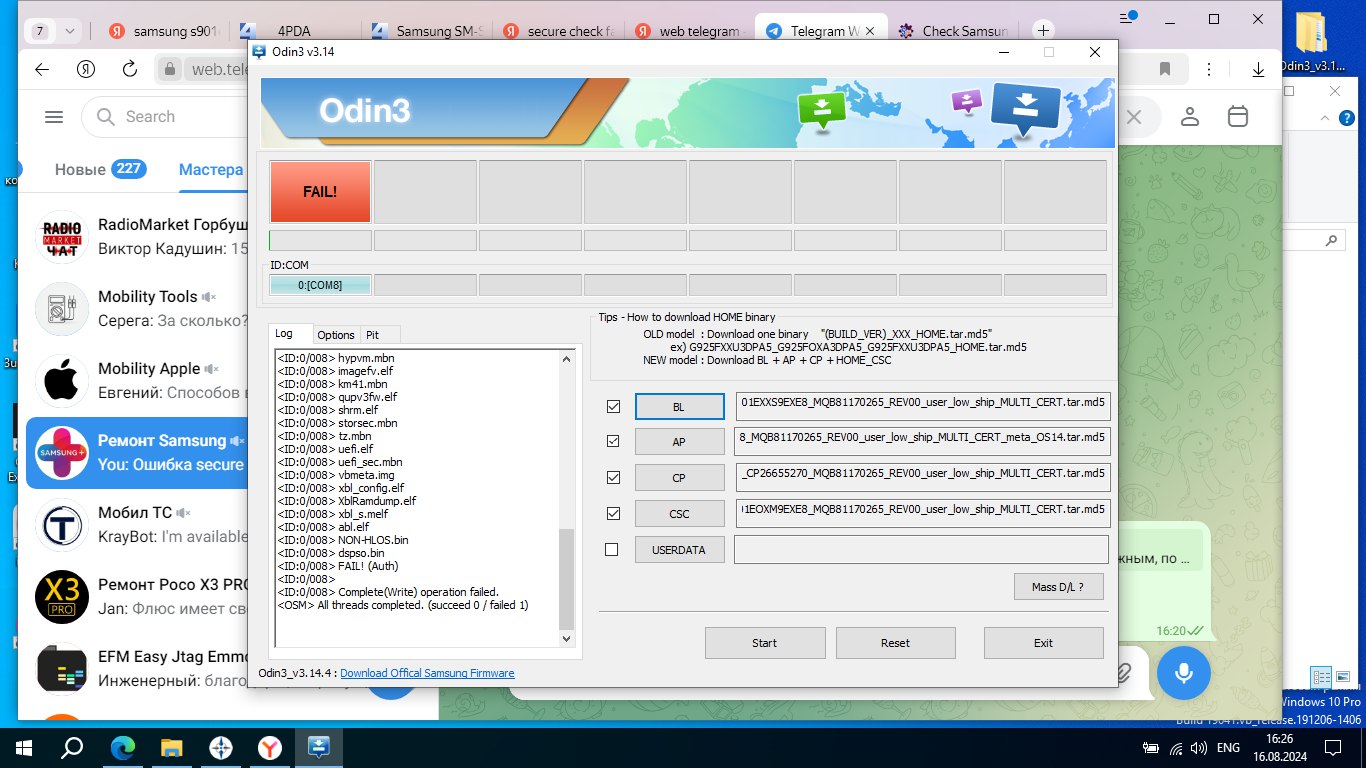Uncheck the CP file checkbox
Image resolution: width=1366 pixels, height=768 pixels.
[613, 477]
